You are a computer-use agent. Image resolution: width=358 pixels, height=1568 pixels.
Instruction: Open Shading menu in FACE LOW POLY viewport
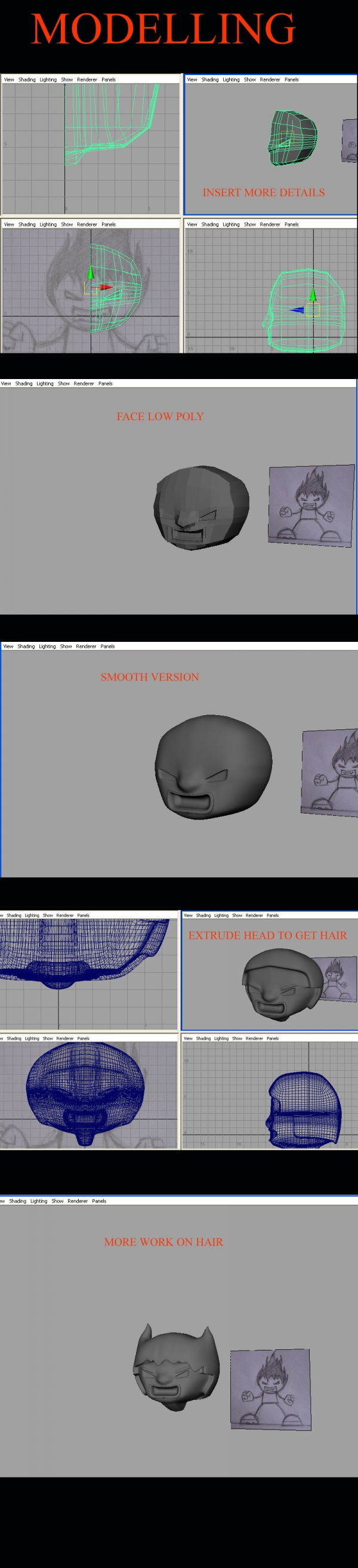24,383
